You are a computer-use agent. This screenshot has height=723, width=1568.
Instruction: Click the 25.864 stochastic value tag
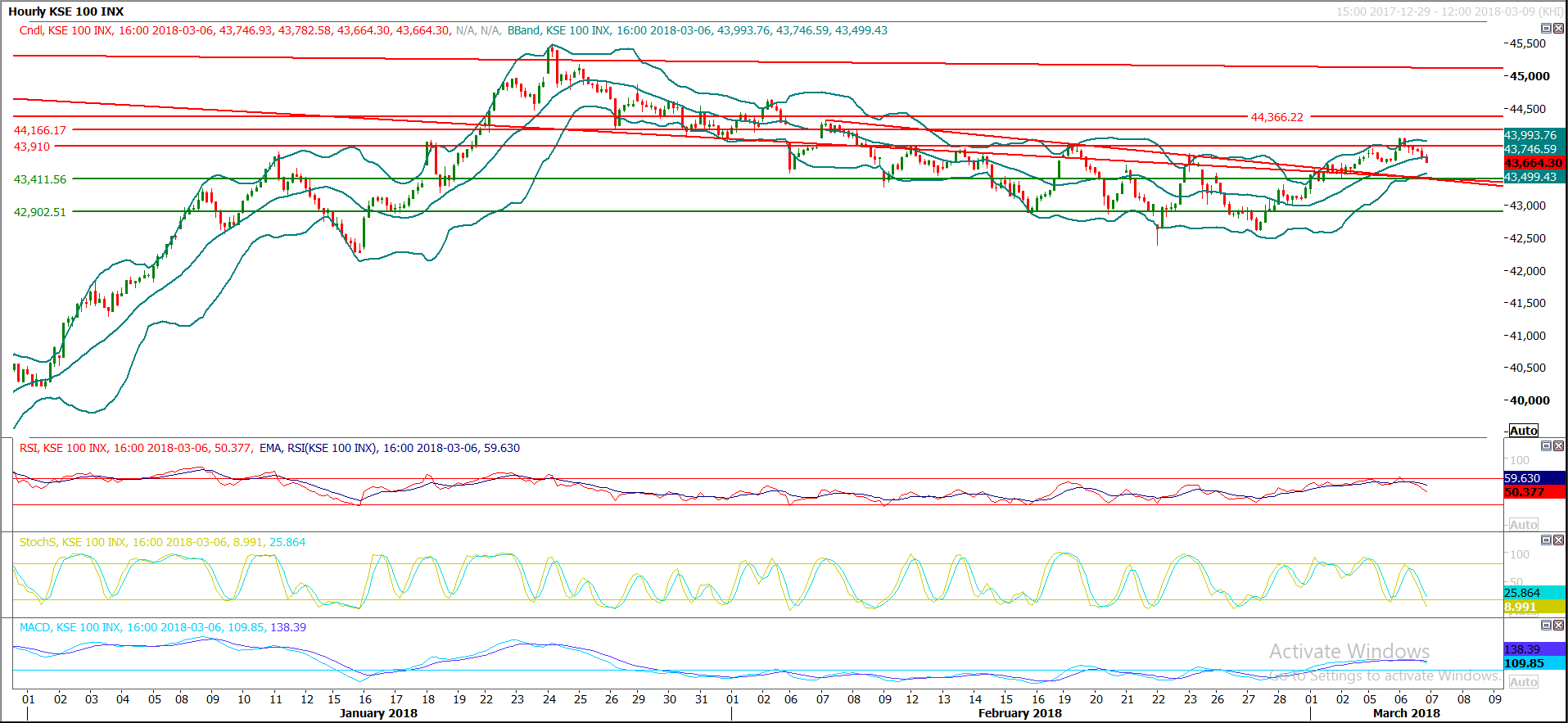coord(1535,593)
